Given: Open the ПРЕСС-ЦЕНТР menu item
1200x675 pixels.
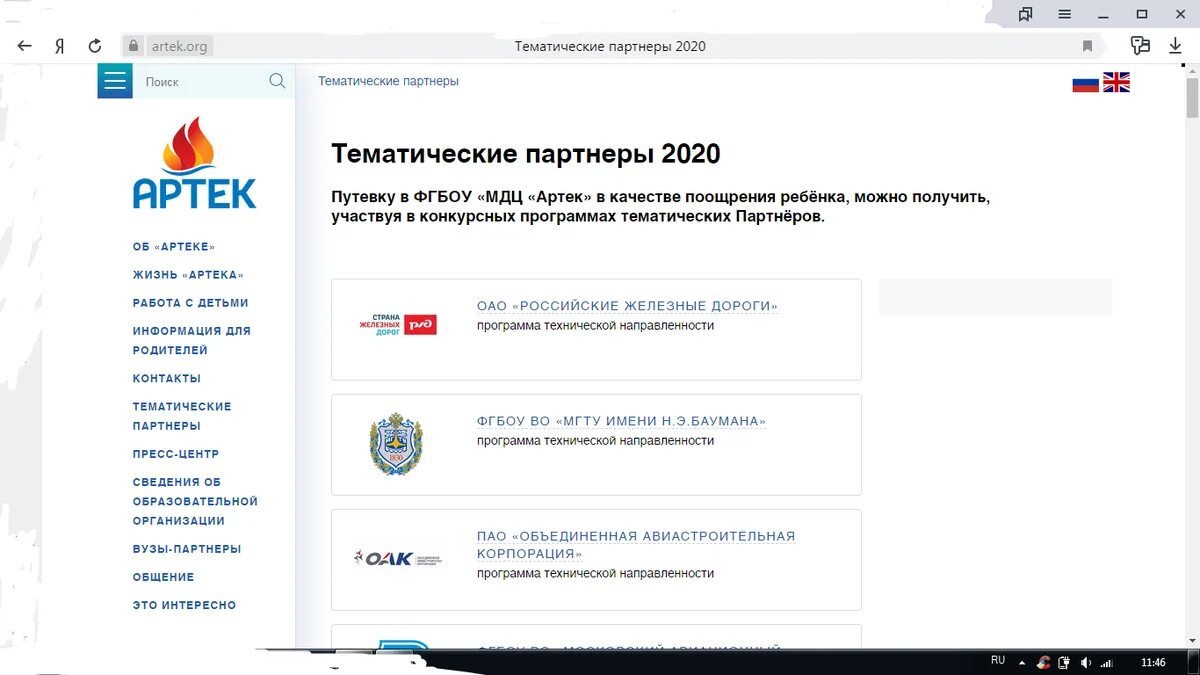Looking at the screenshot, I should pyautogui.click(x=176, y=454).
